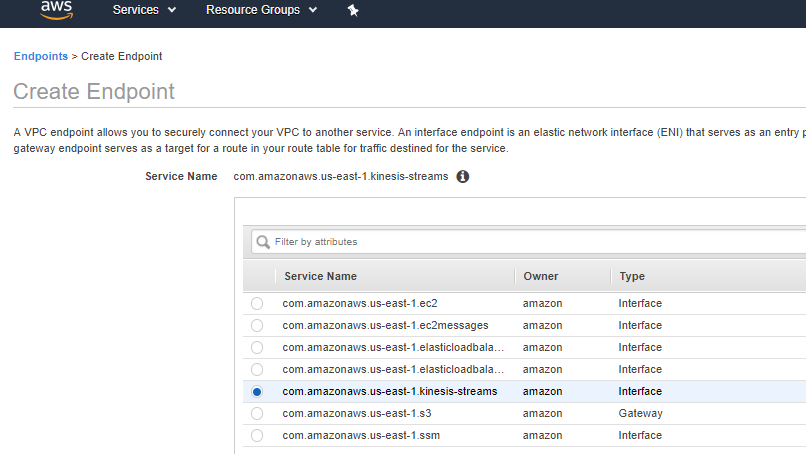Sort by Owner column header
The width and height of the screenshot is (806, 454).
point(540,276)
